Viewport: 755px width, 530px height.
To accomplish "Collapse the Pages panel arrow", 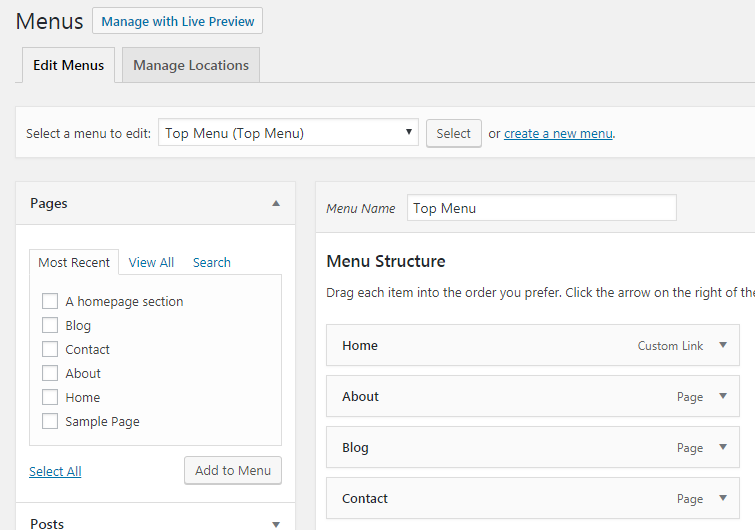I will (x=276, y=203).
